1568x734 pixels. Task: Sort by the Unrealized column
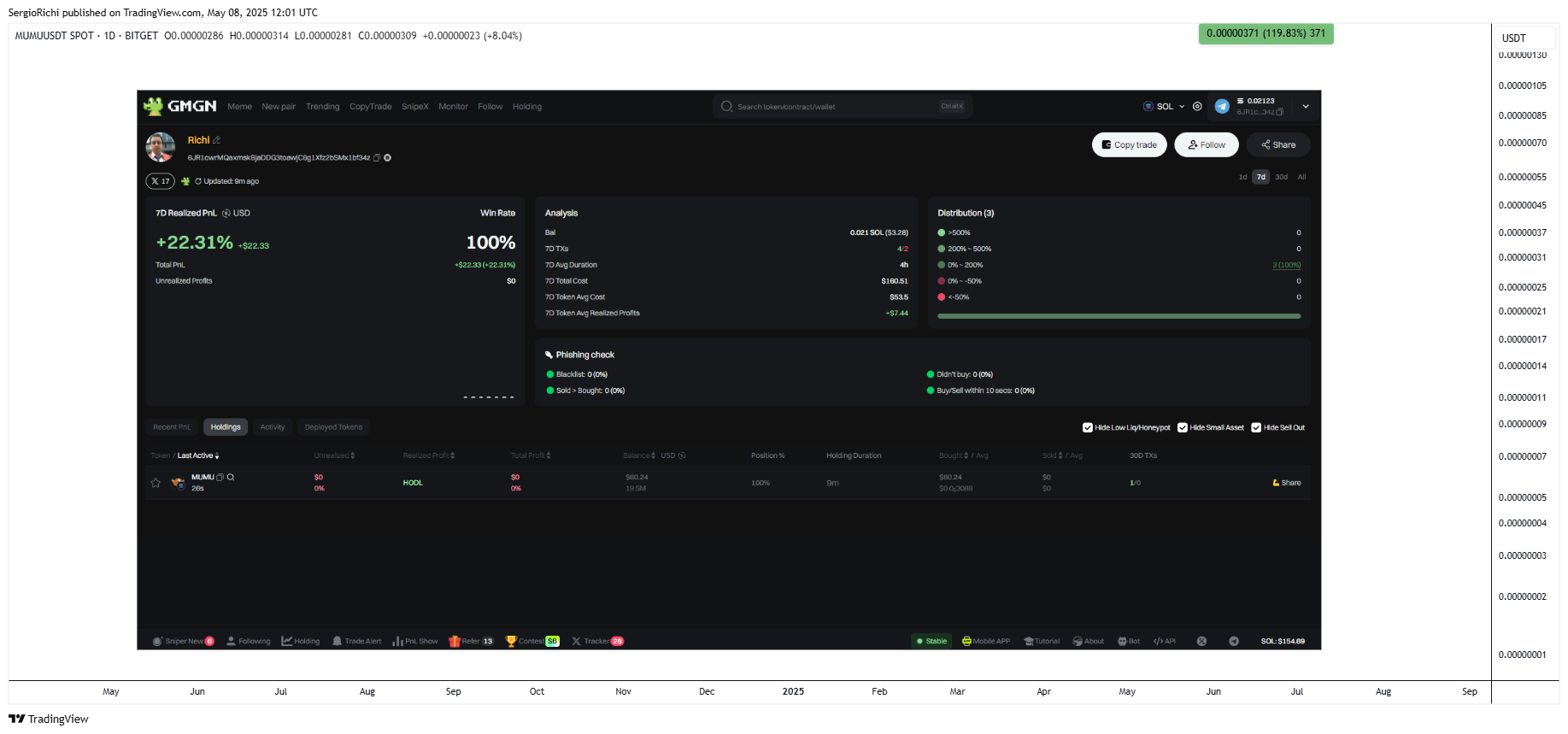point(334,456)
